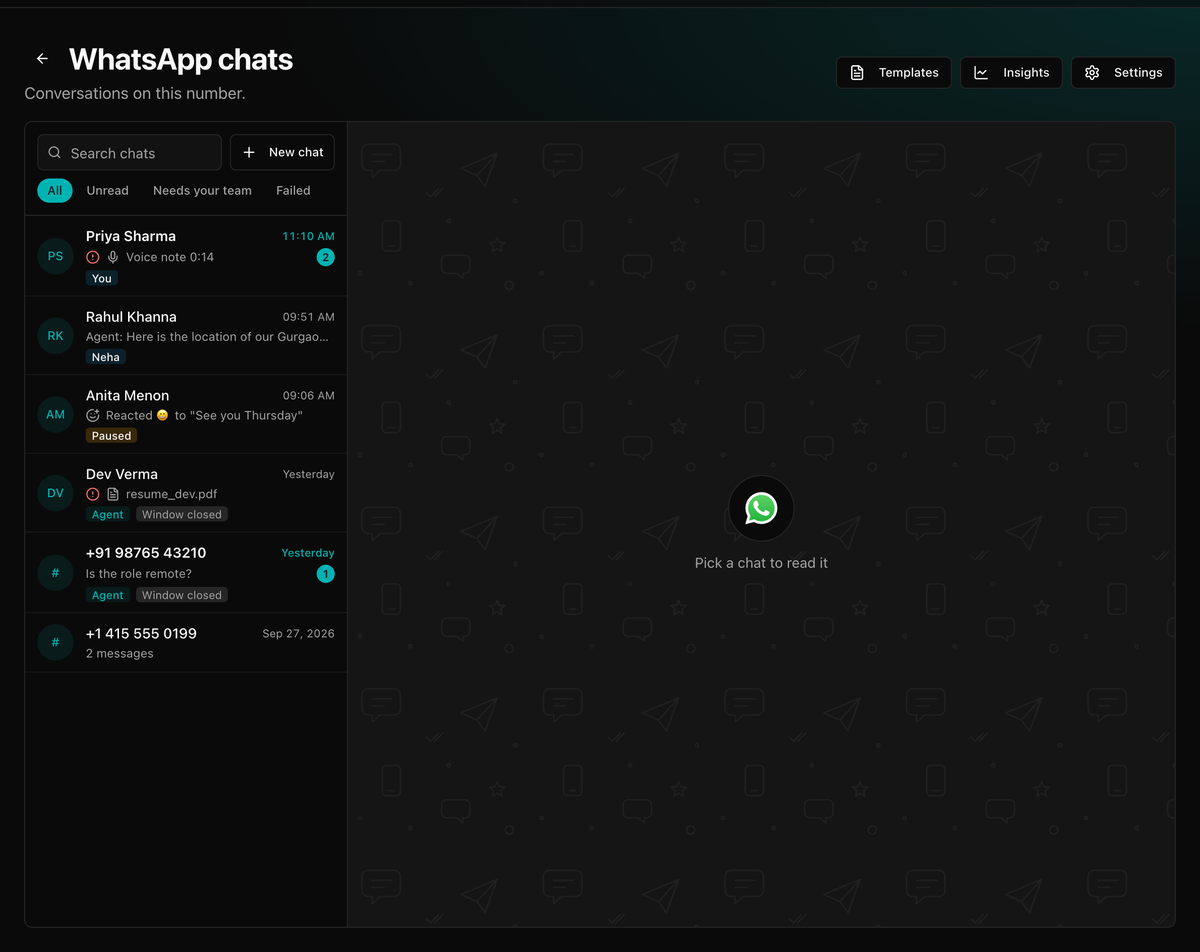
Task: Select the All filter tab
Action: point(55,190)
